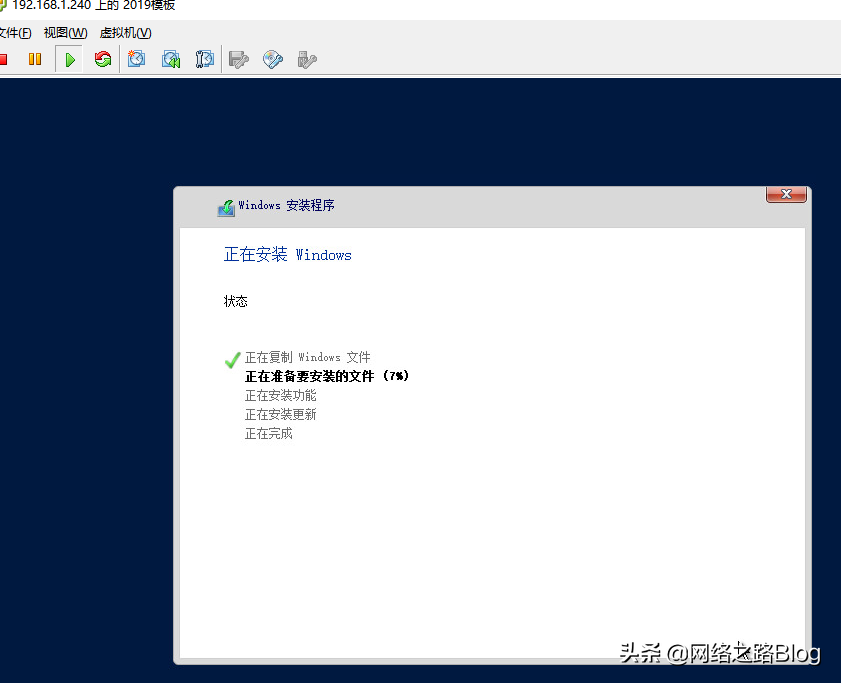Click the step text 正在安装功能
The image size is (841, 683).
281,395
